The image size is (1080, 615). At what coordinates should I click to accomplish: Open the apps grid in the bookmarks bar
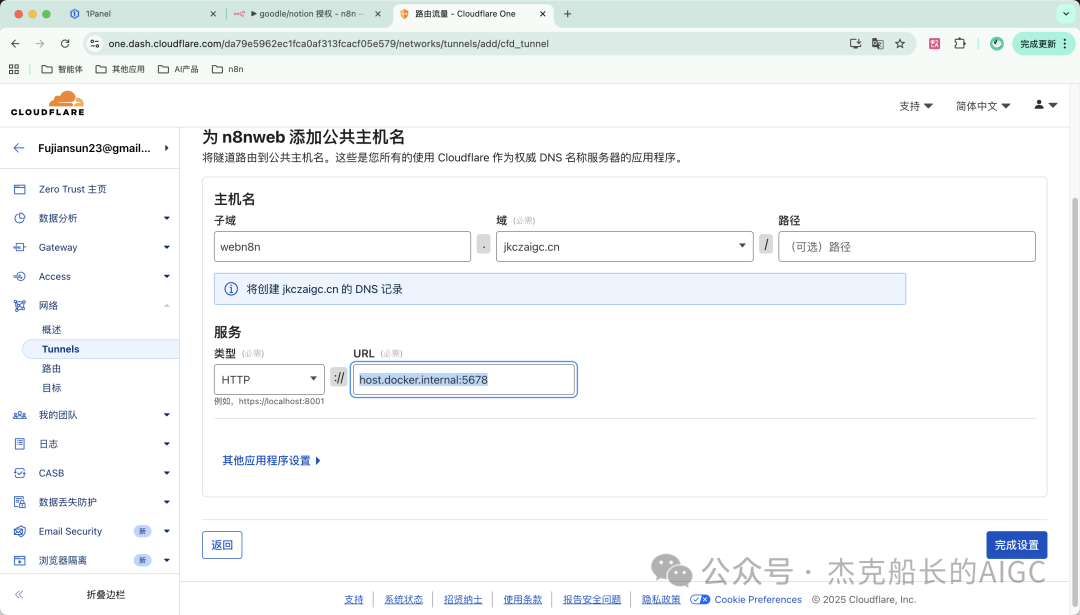coord(14,69)
